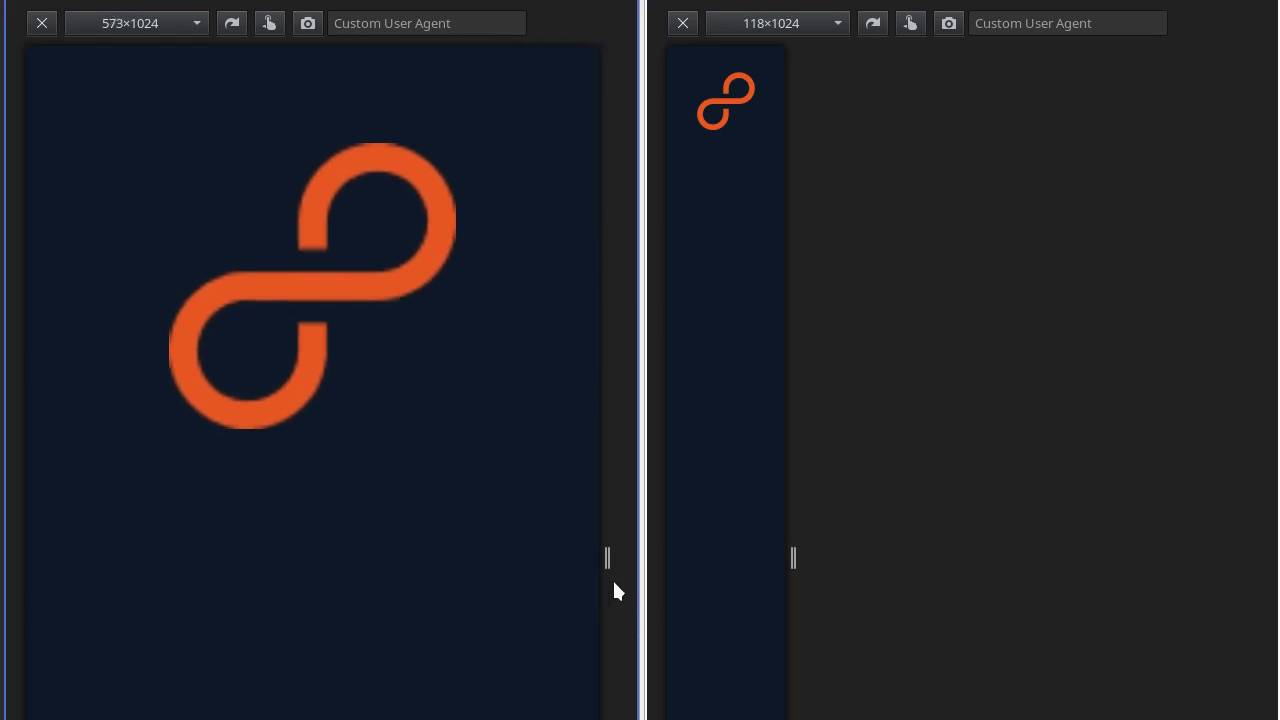Focus Custom User Agent field in 573×1024 view
This screenshot has width=1280, height=720.
pyautogui.click(x=427, y=23)
